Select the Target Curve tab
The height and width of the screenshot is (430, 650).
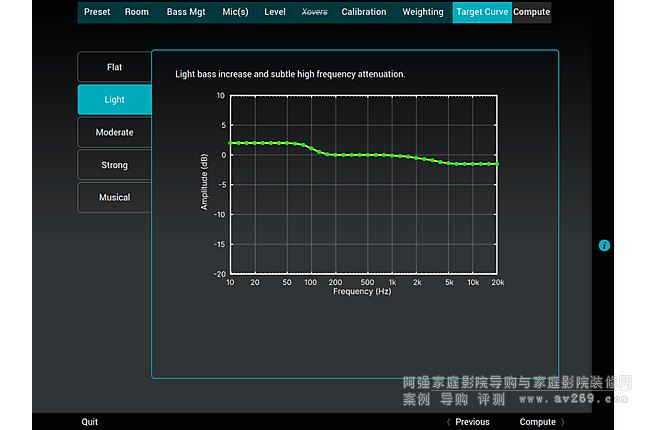[x=482, y=12]
